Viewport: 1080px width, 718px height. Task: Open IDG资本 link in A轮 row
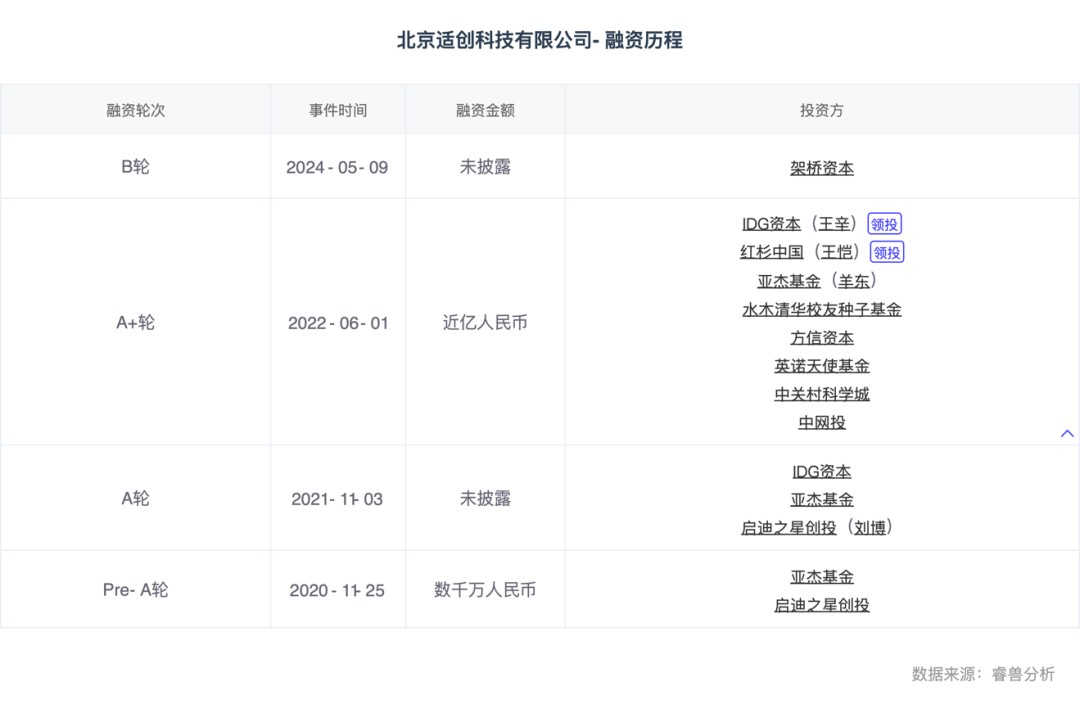tap(822, 471)
